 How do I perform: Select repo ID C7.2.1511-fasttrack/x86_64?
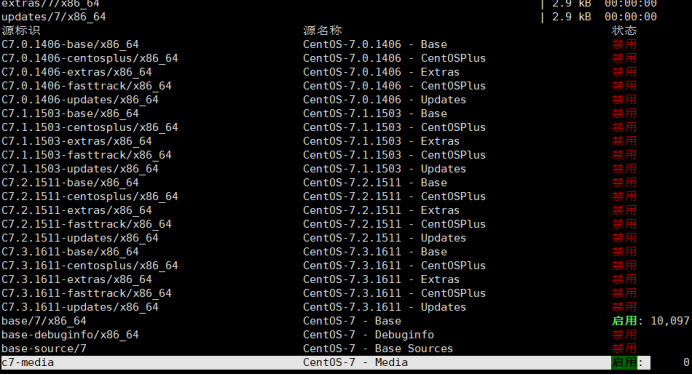point(86,224)
